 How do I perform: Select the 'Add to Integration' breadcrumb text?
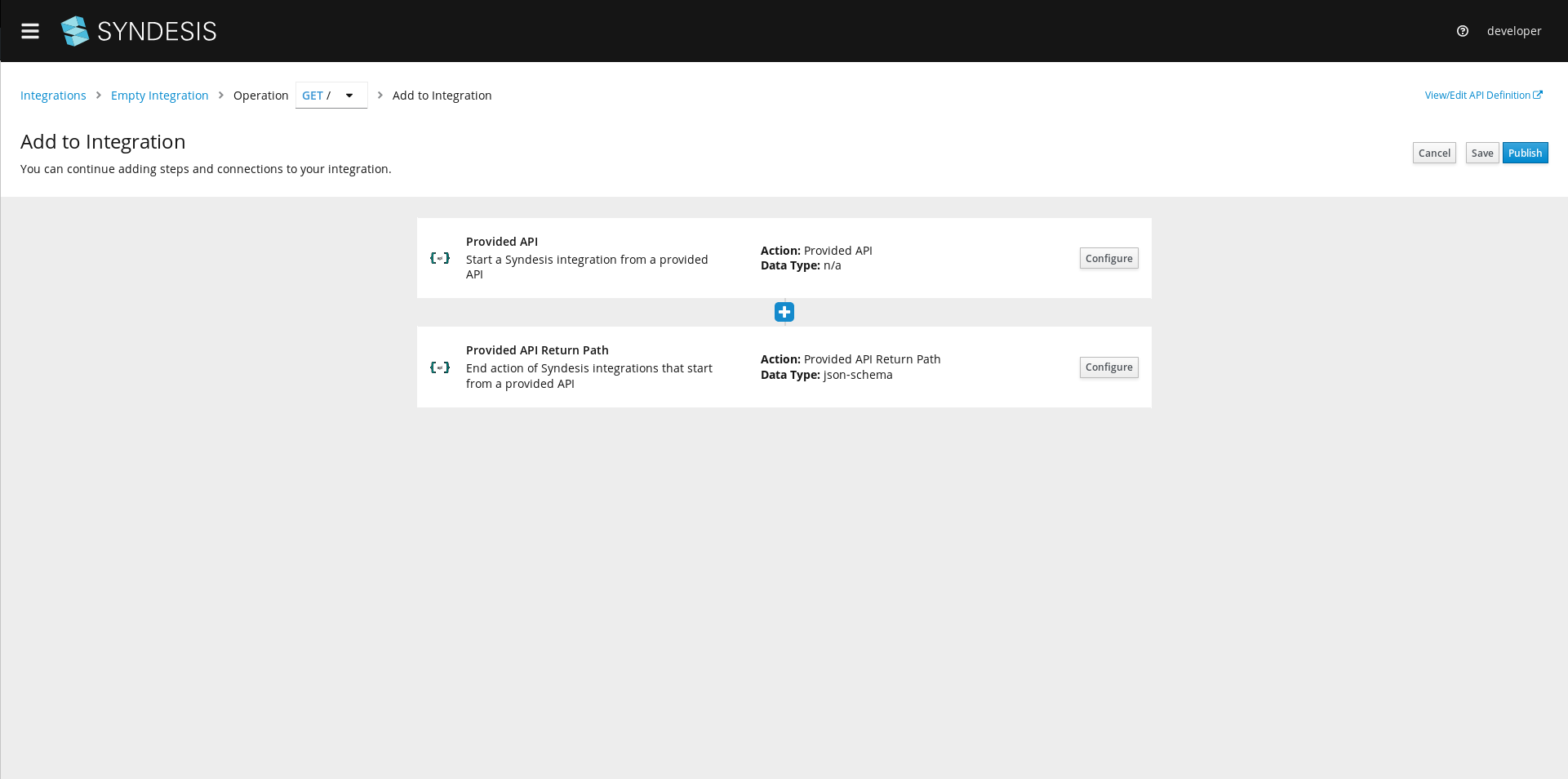pyautogui.click(x=442, y=96)
